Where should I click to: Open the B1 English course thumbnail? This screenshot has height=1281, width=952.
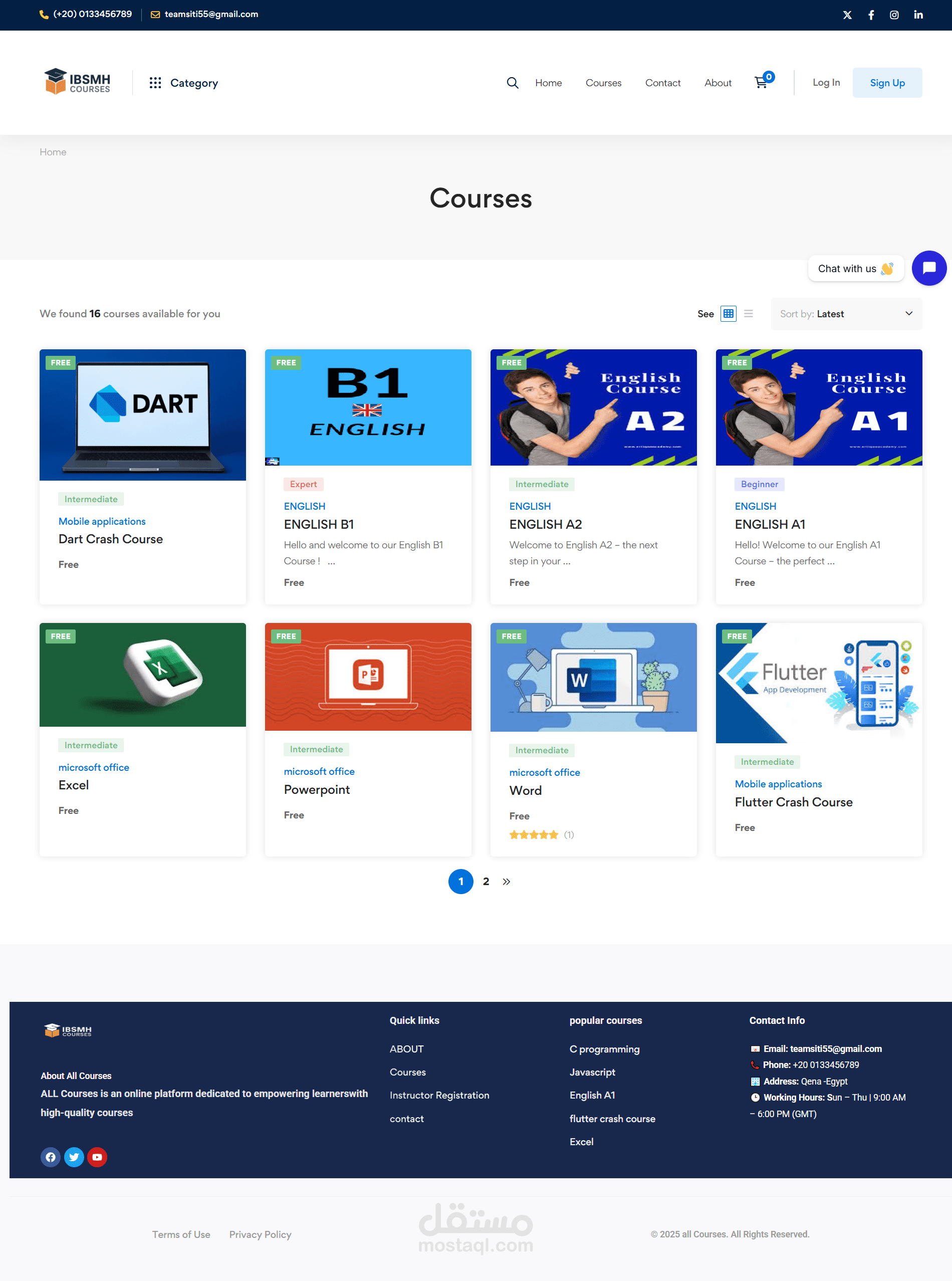368,407
